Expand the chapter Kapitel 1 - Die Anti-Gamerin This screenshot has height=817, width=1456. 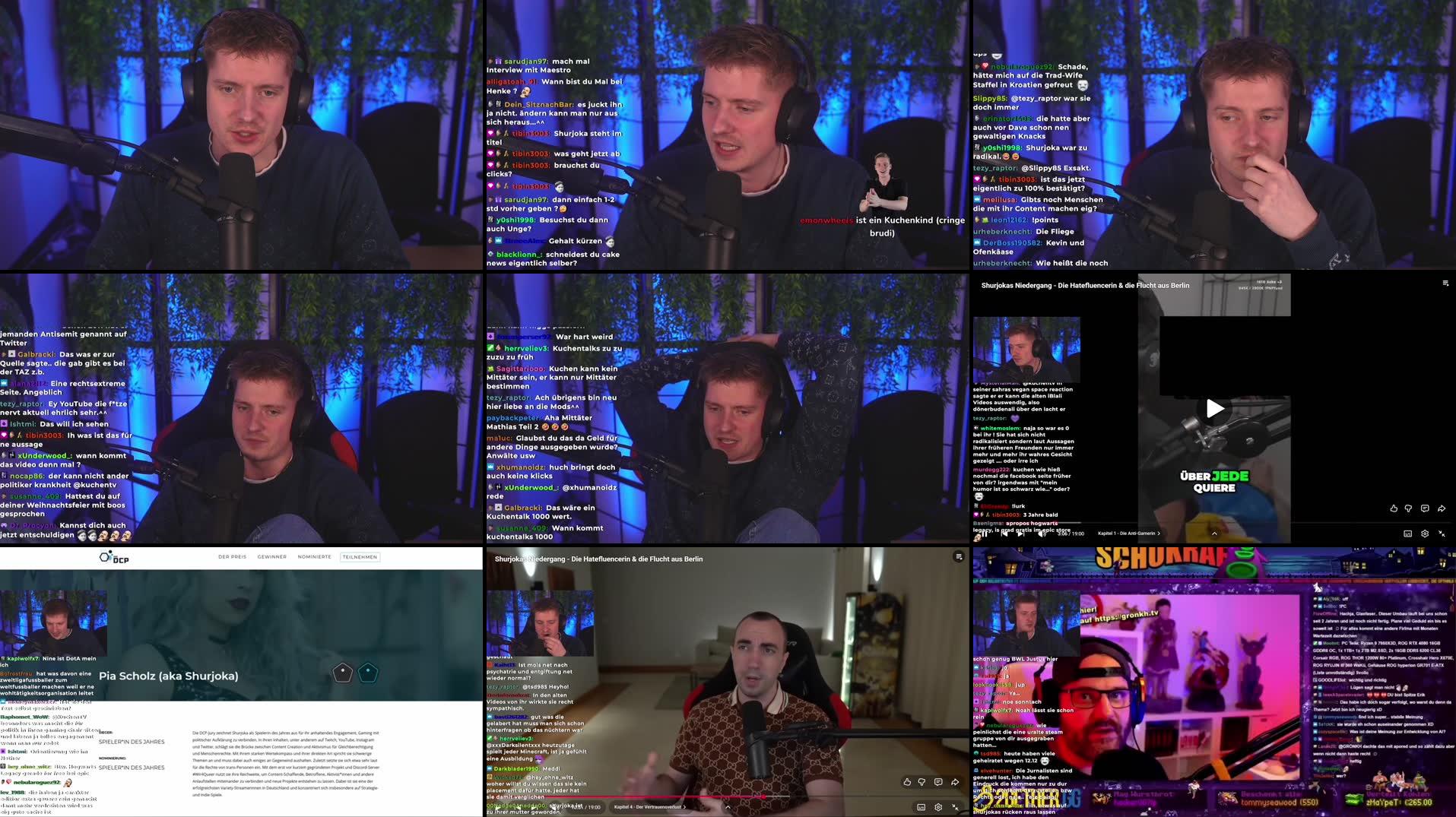pyautogui.click(x=1128, y=534)
